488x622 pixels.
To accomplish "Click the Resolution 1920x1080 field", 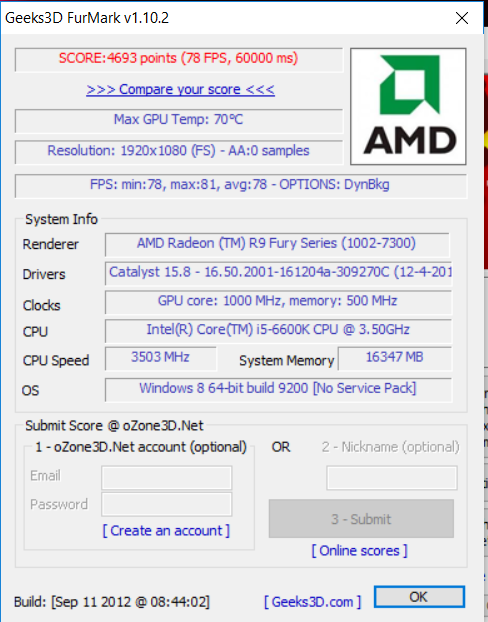I will click(179, 152).
